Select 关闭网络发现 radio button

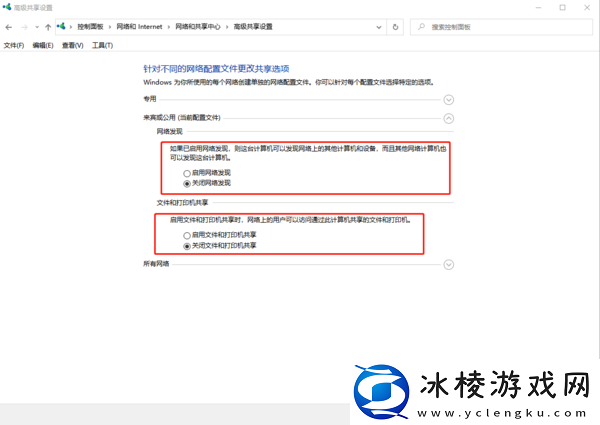pos(187,184)
